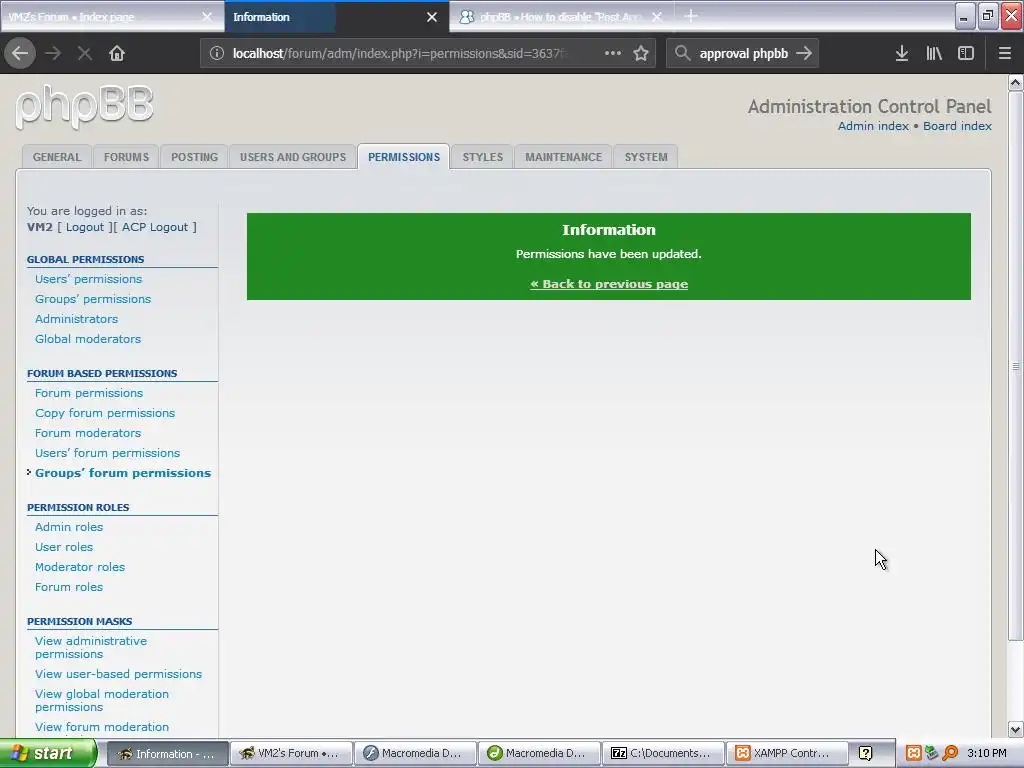Open Admin roles link
Image resolution: width=1024 pixels, height=768 pixels.
click(69, 526)
